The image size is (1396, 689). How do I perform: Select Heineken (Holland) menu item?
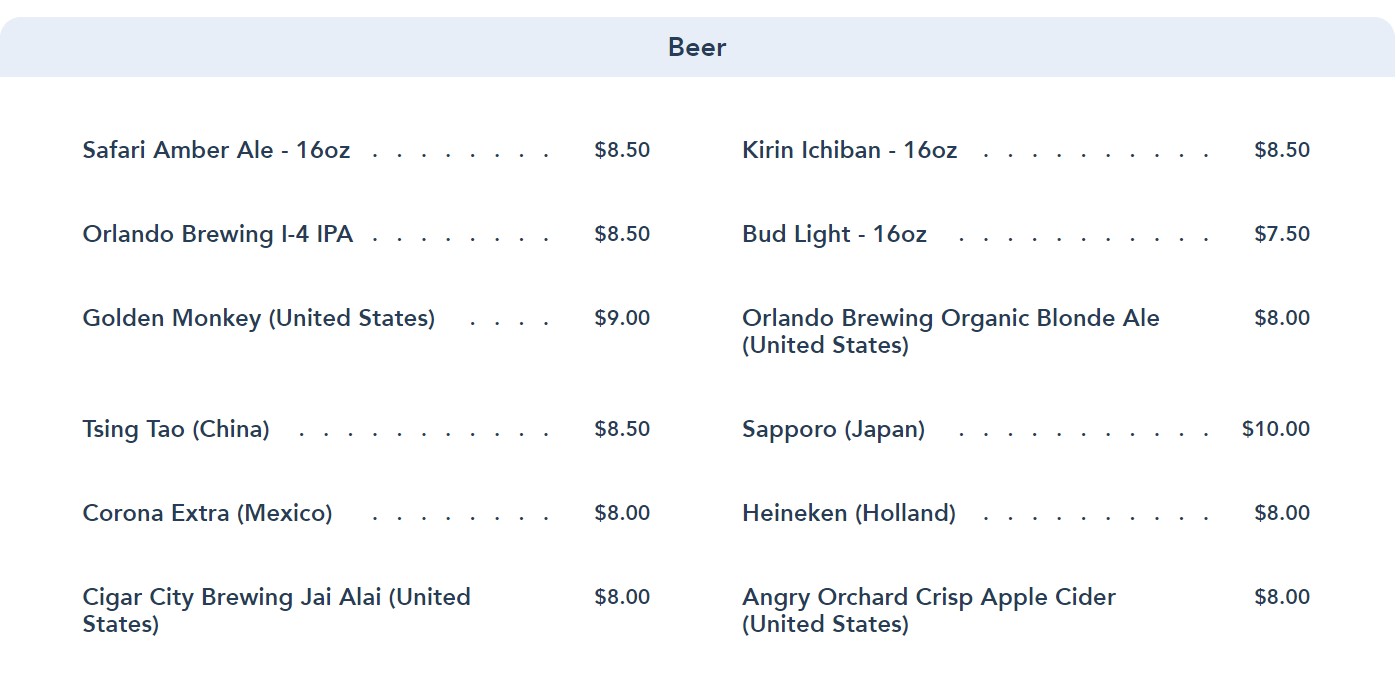(x=848, y=513)
